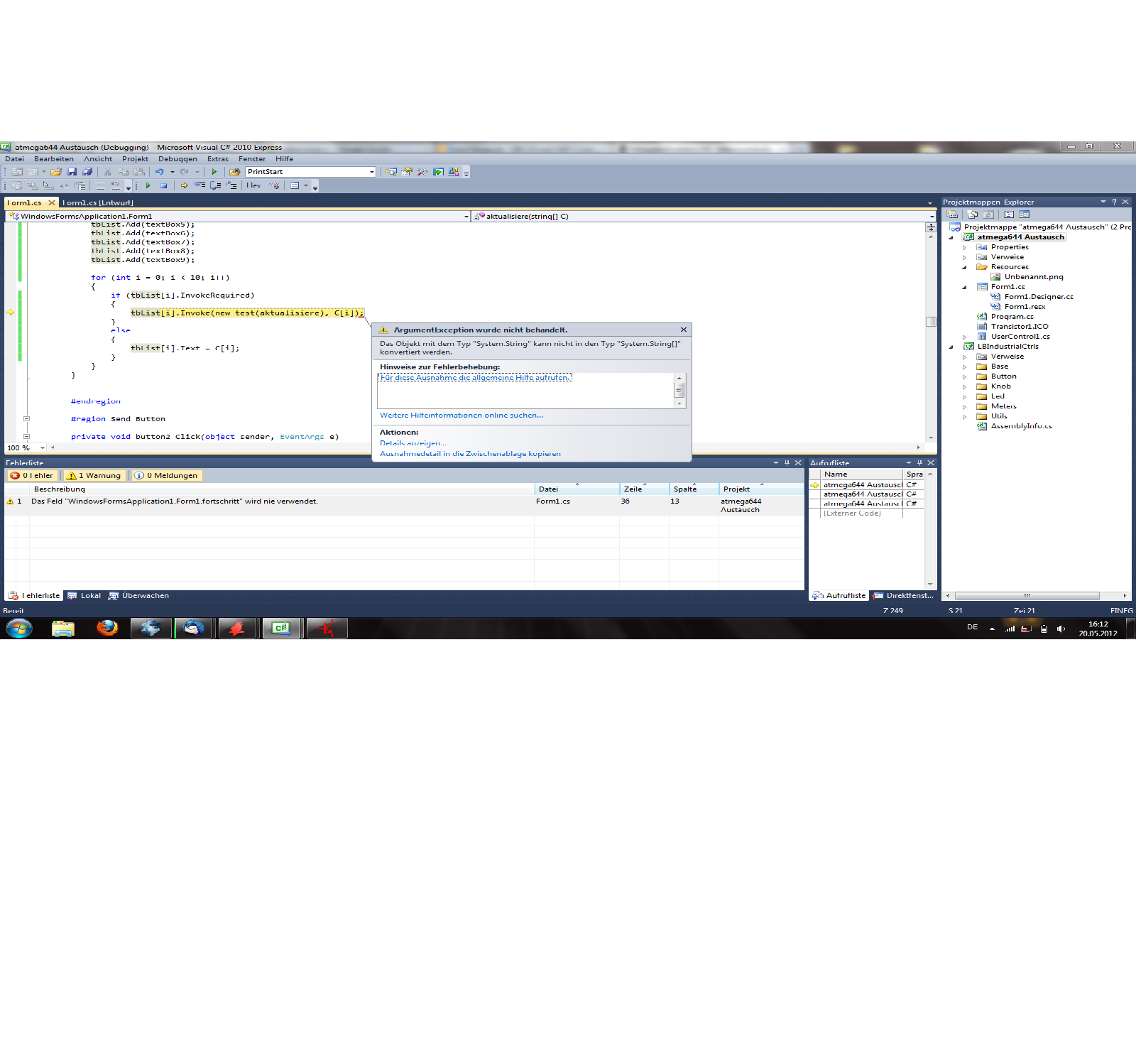Open the aktualisiere member dropdown
The image size is (1136, 1064).
[932, 217]
